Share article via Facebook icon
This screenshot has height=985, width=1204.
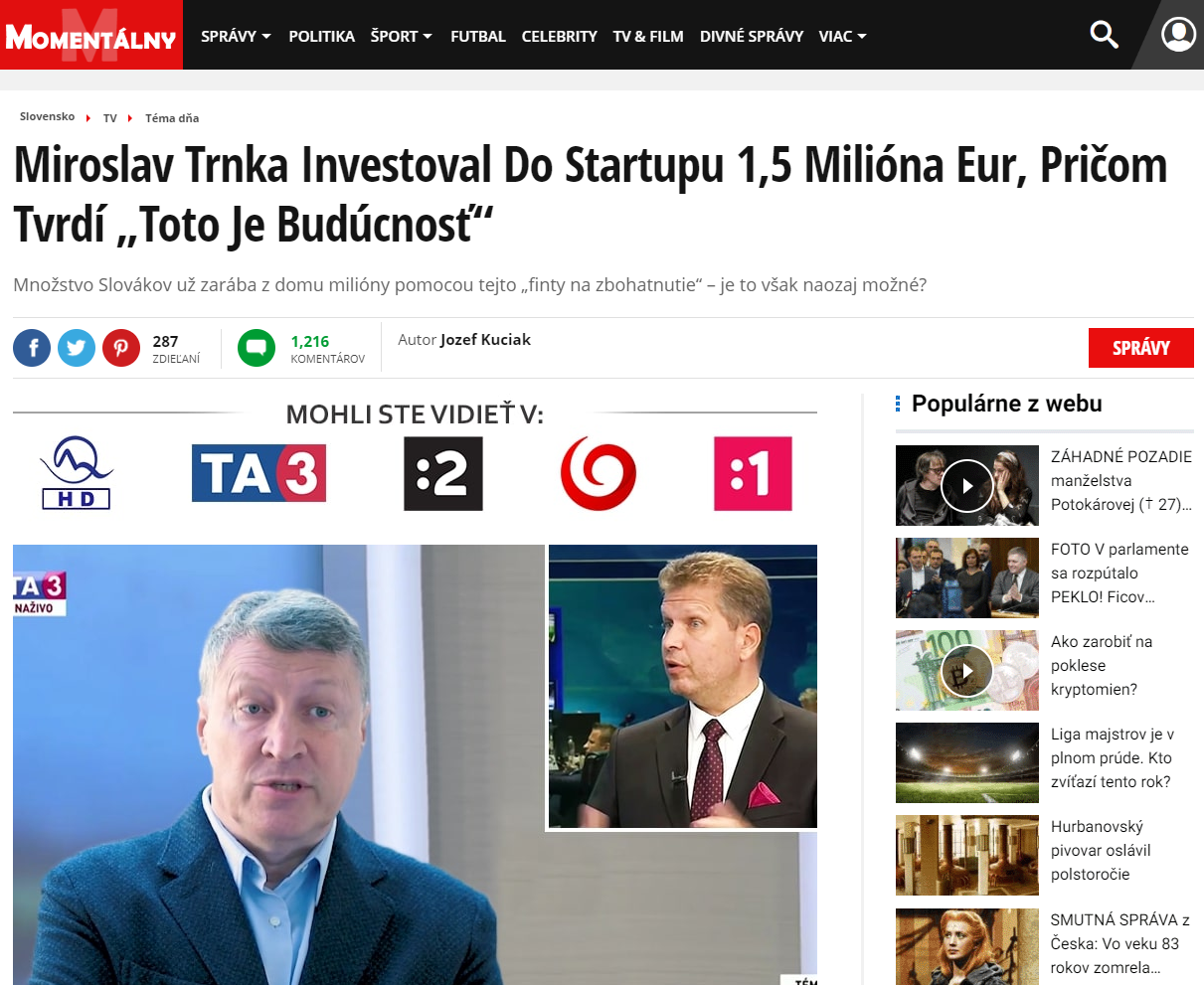click(32, 348)
